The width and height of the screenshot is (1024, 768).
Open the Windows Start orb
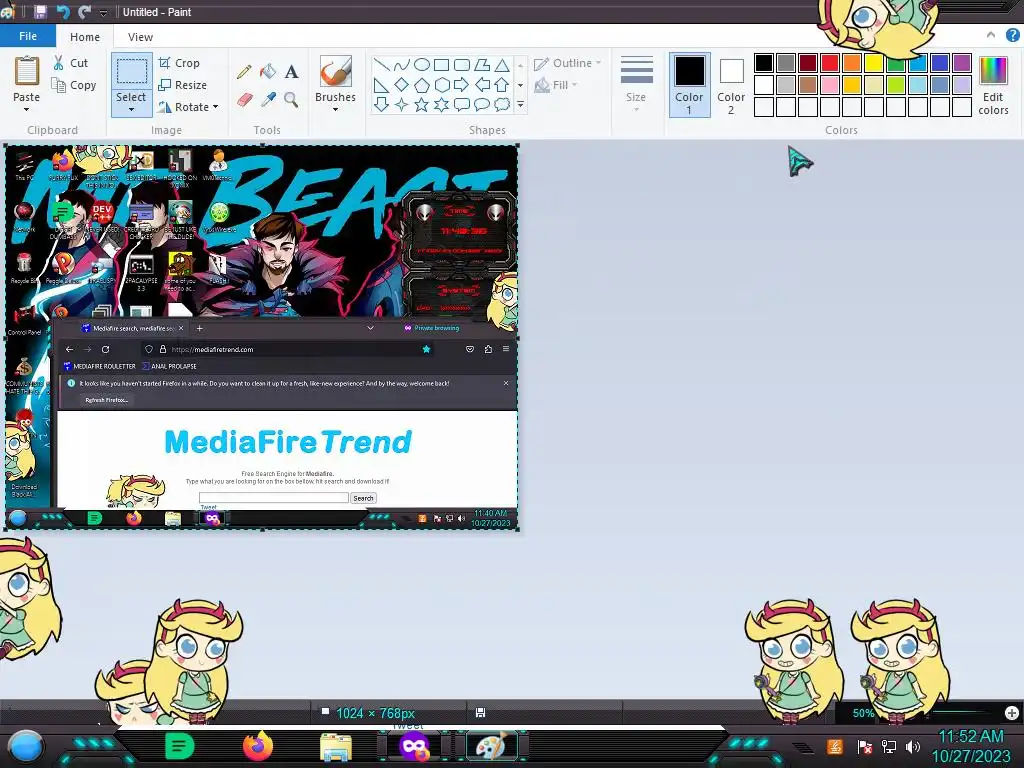coord(26,746)
